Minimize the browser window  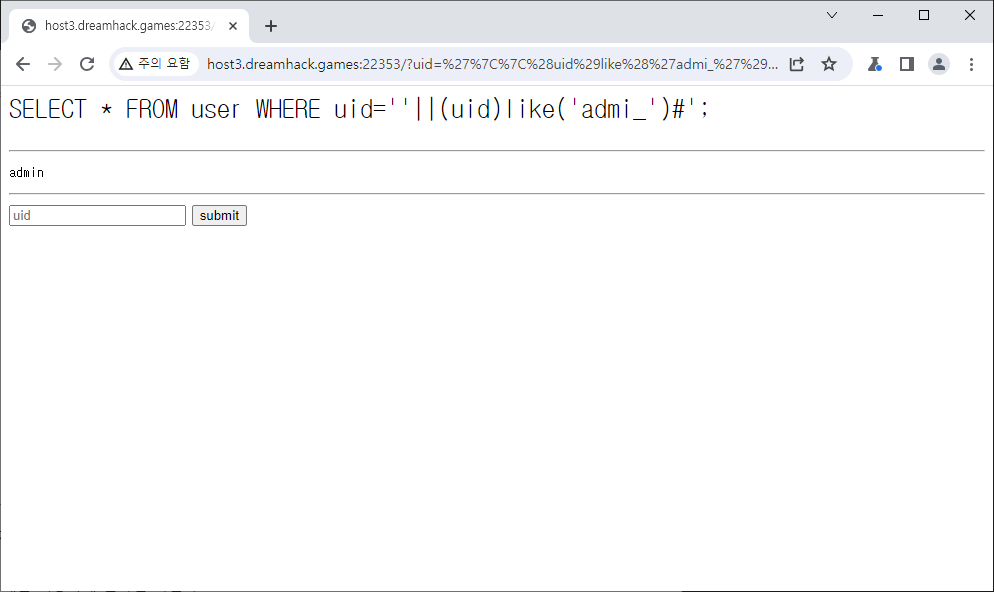pyautogui.click(x=878, y=15)
